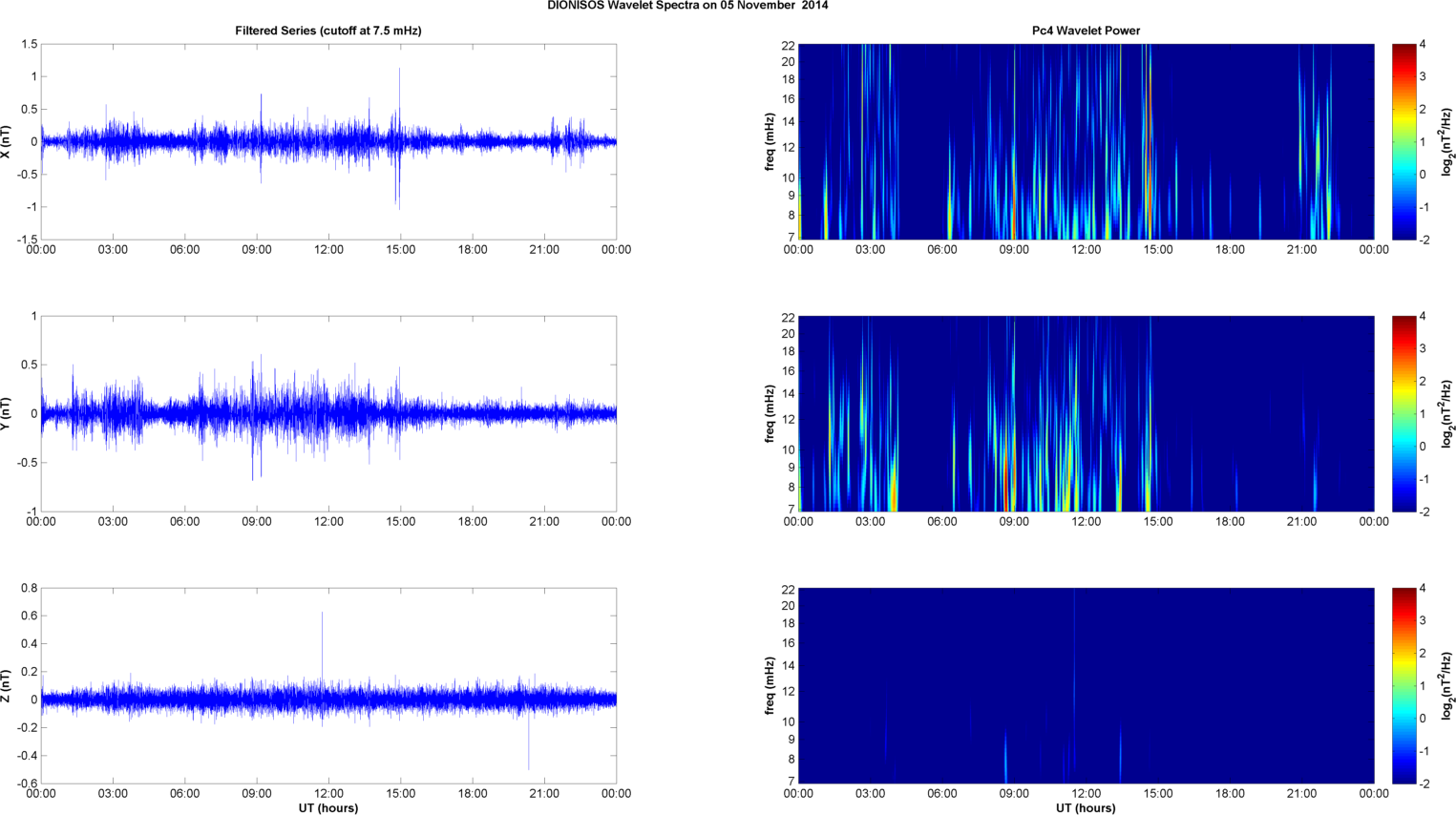Click the '-0.6' tick on the Z plot
1456x815 pixels.
[x=27, y=784]
